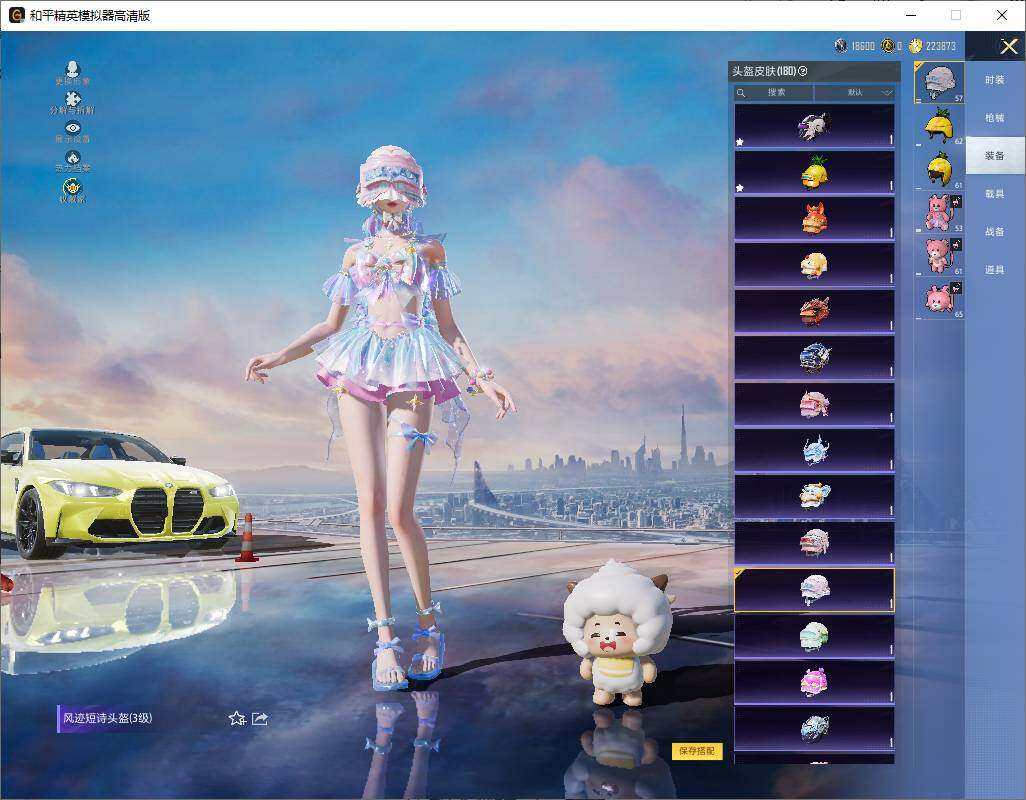
Task: Select the purple-white dragon helmet skin
Action: tap(814, 126)
